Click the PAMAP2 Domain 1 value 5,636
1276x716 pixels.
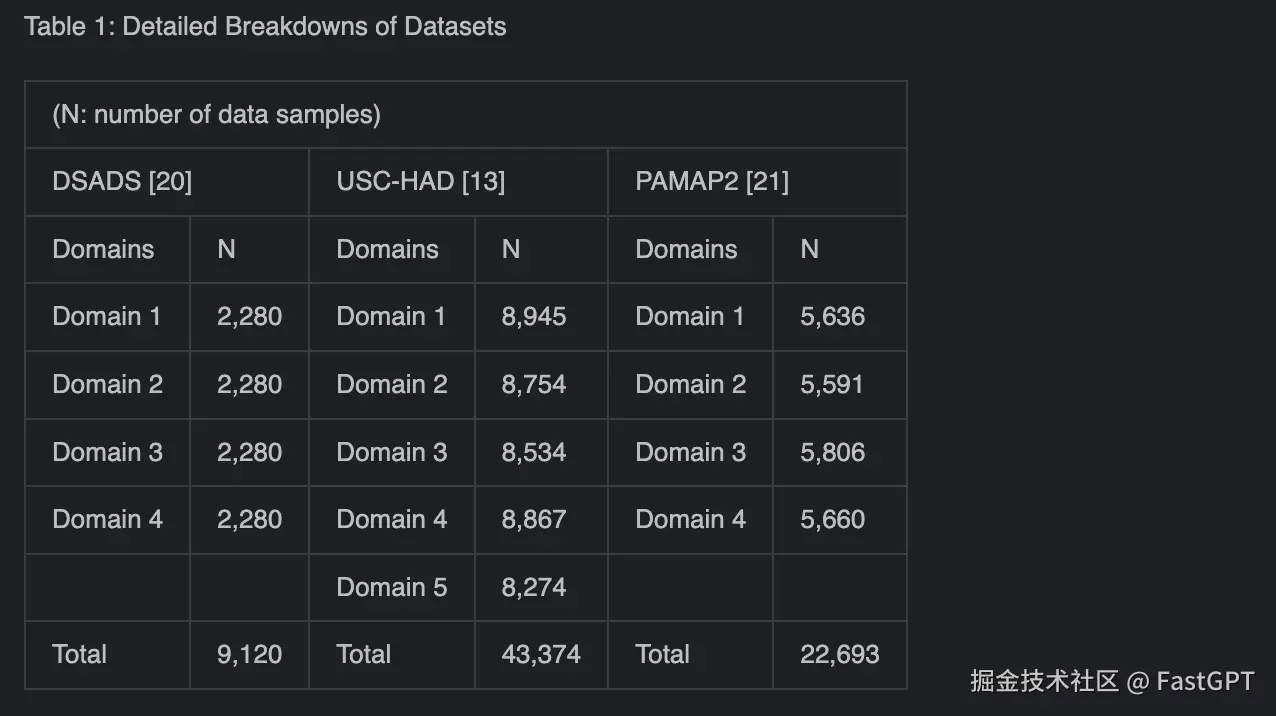click(x=832, y=317)
